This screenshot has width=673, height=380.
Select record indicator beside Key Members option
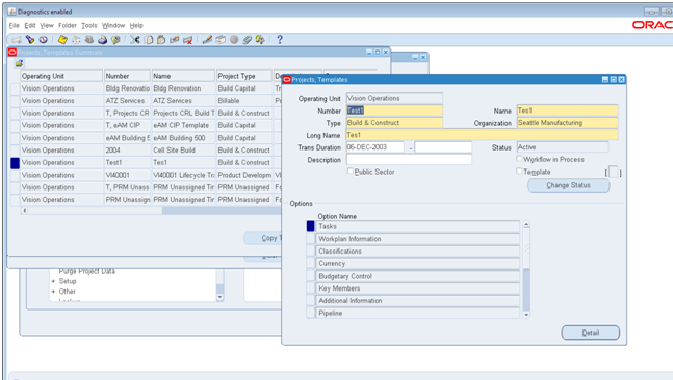point(311,288)
